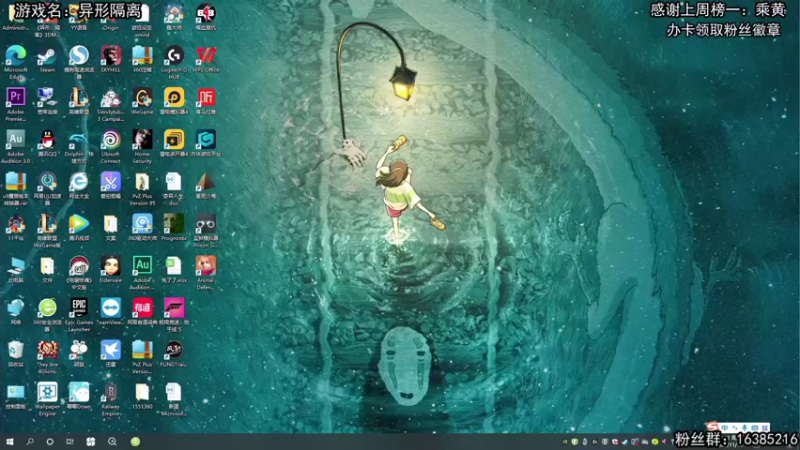This screenshot has height=450, width=800.
Task: Select the 1551360 folder
Action: tap(142, 392)
